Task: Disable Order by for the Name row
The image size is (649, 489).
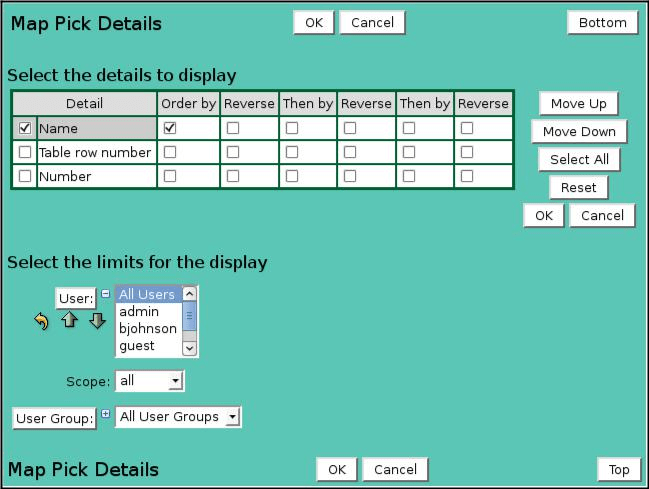Action: point(170,128)
